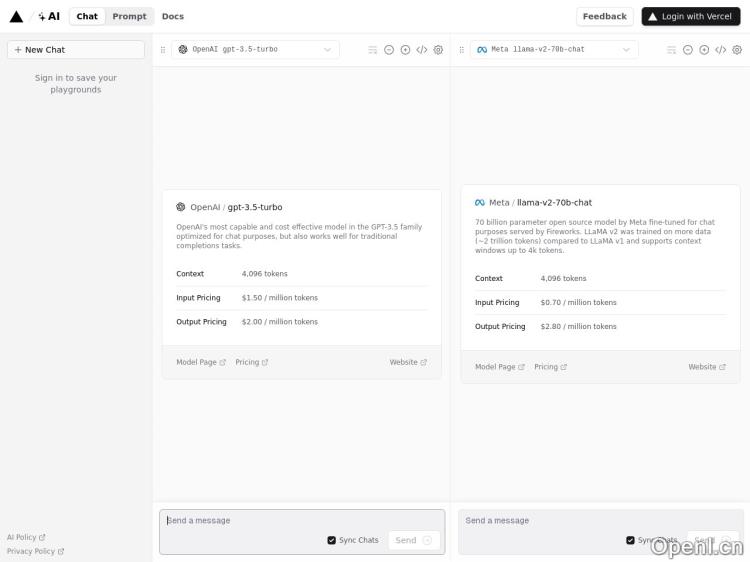Image resolution: width=750 pixels, height=562 pixels.
Task: Select the Chat tab
Action: pyautogui.click(x=87, y=16)
